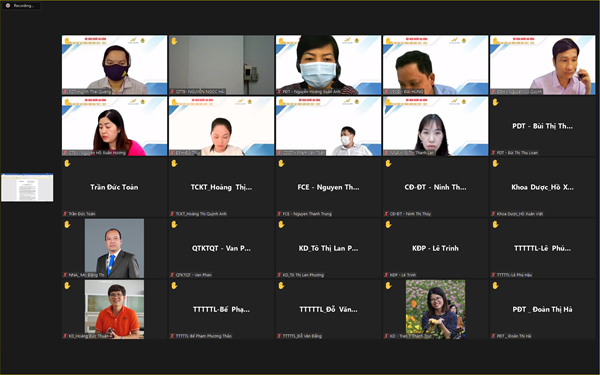Click muted mic icon beside FCE - Nguyen Thanh Trung
The width and height of the screenshot is (600, 375).
279,214
